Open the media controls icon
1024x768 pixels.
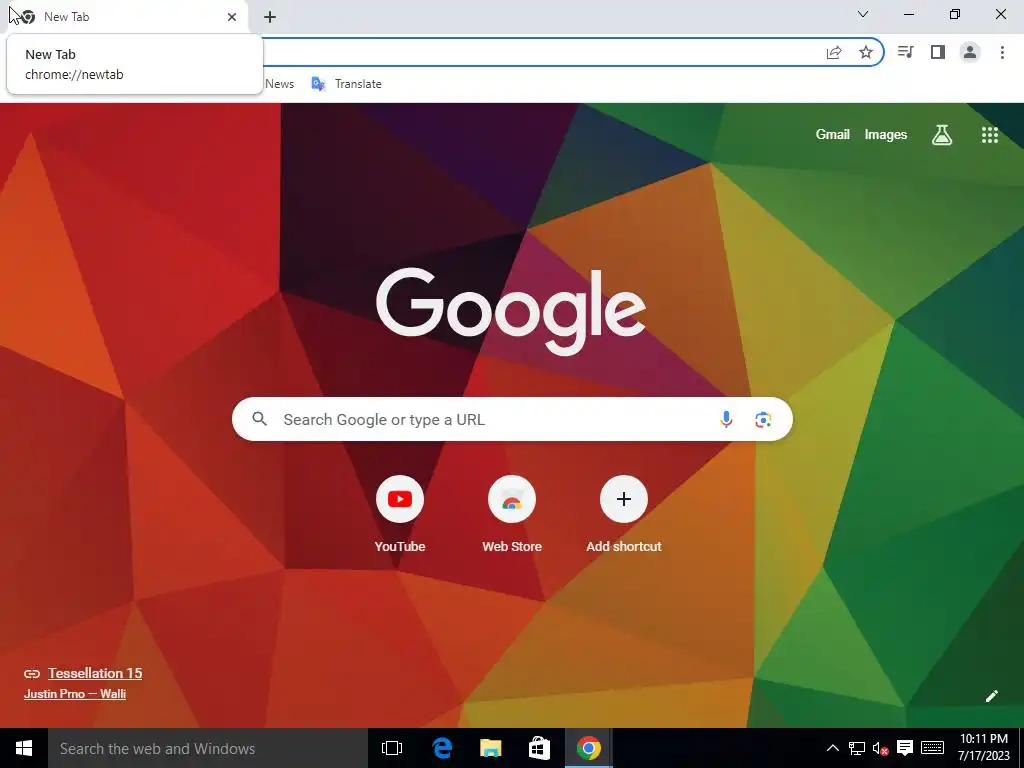(x=905, y=52)
